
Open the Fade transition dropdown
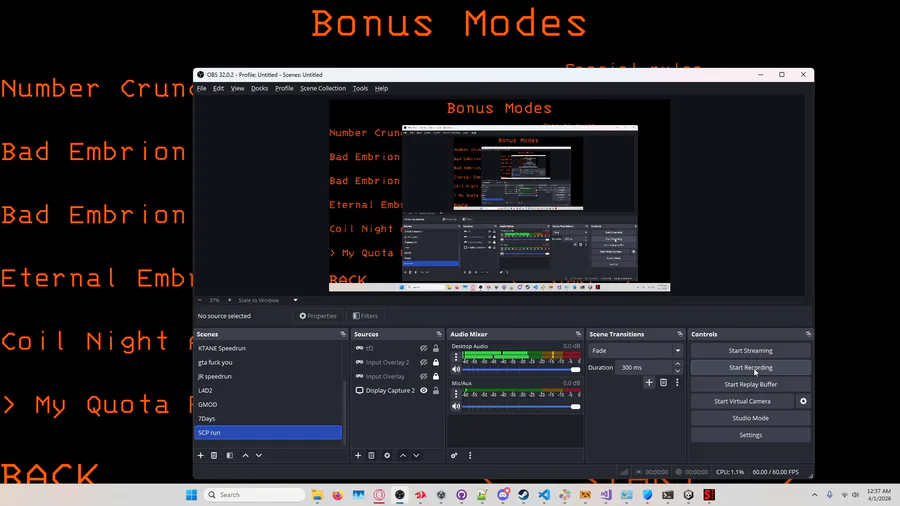coord(635,351)
